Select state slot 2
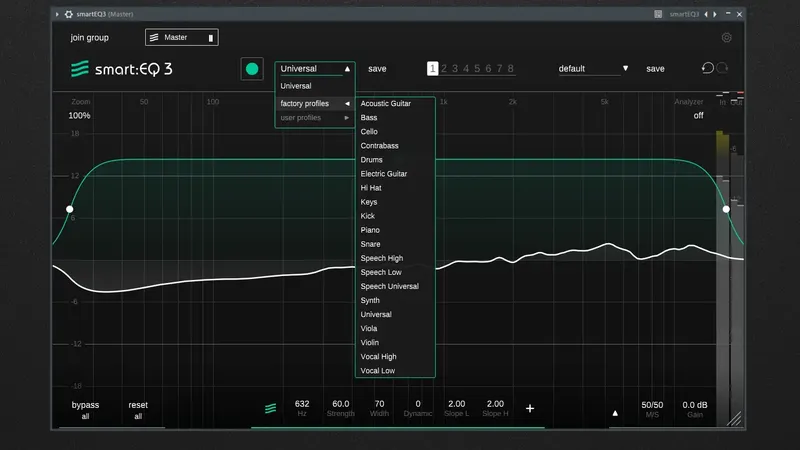The height and width of the screenshot is (450, 800). click(444, 68)
